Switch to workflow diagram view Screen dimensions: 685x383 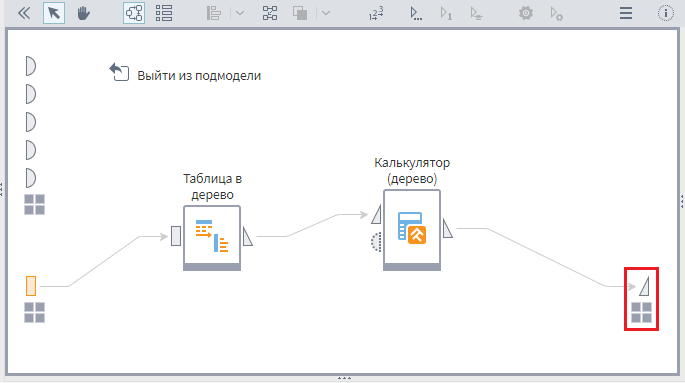click(134, 13)
